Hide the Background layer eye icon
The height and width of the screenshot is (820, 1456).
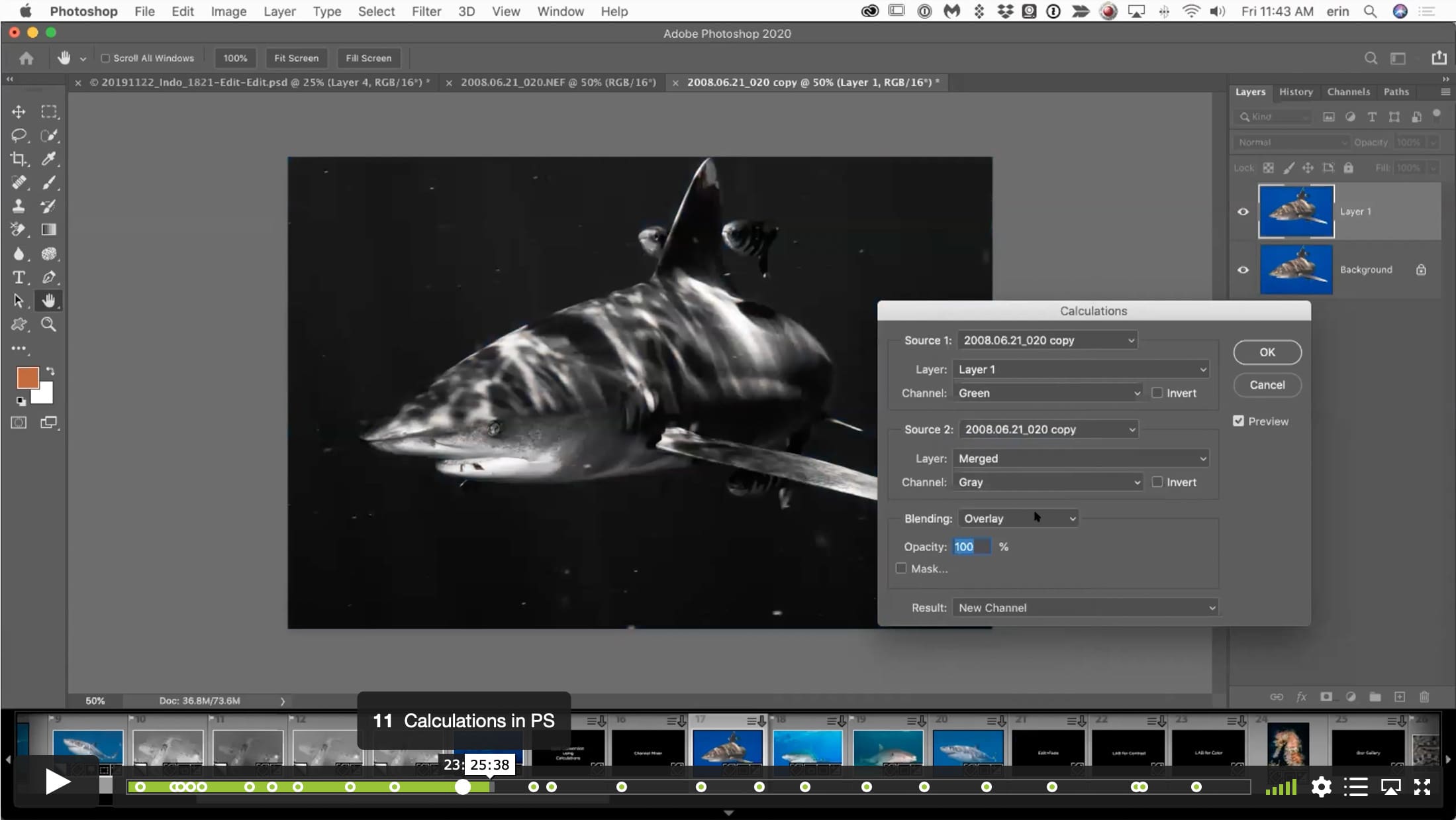click(1243, 270)
